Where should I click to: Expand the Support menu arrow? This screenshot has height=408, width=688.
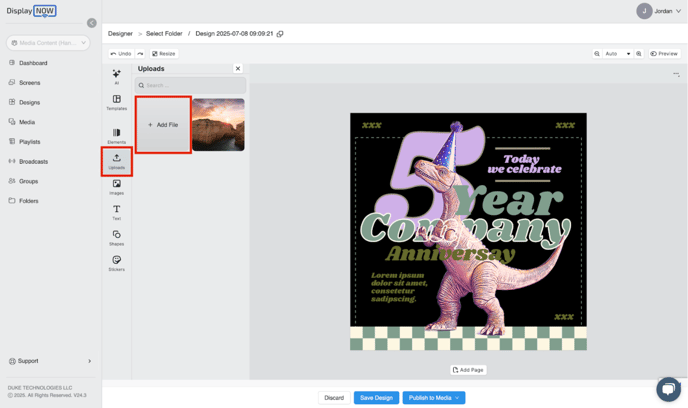coord(90,361)
